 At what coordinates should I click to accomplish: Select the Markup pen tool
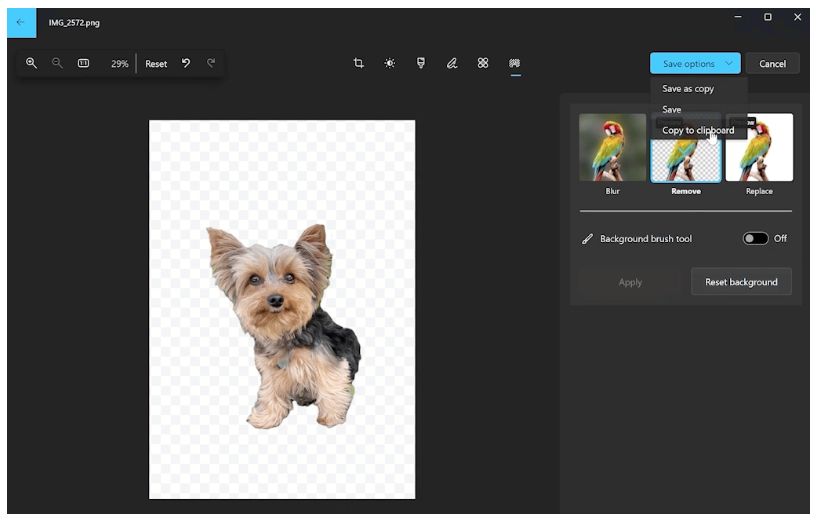tap(452, 63)
